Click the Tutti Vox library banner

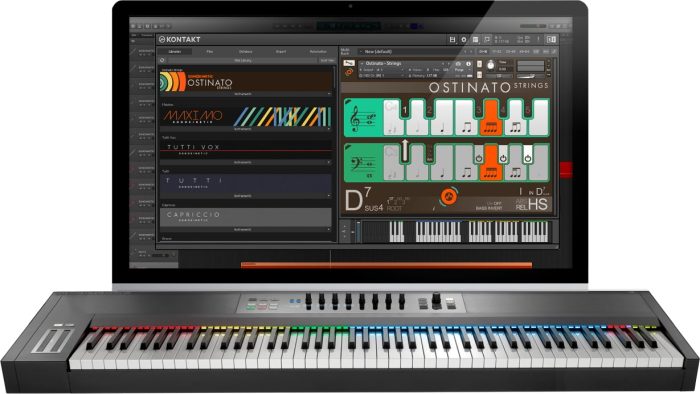246,149
